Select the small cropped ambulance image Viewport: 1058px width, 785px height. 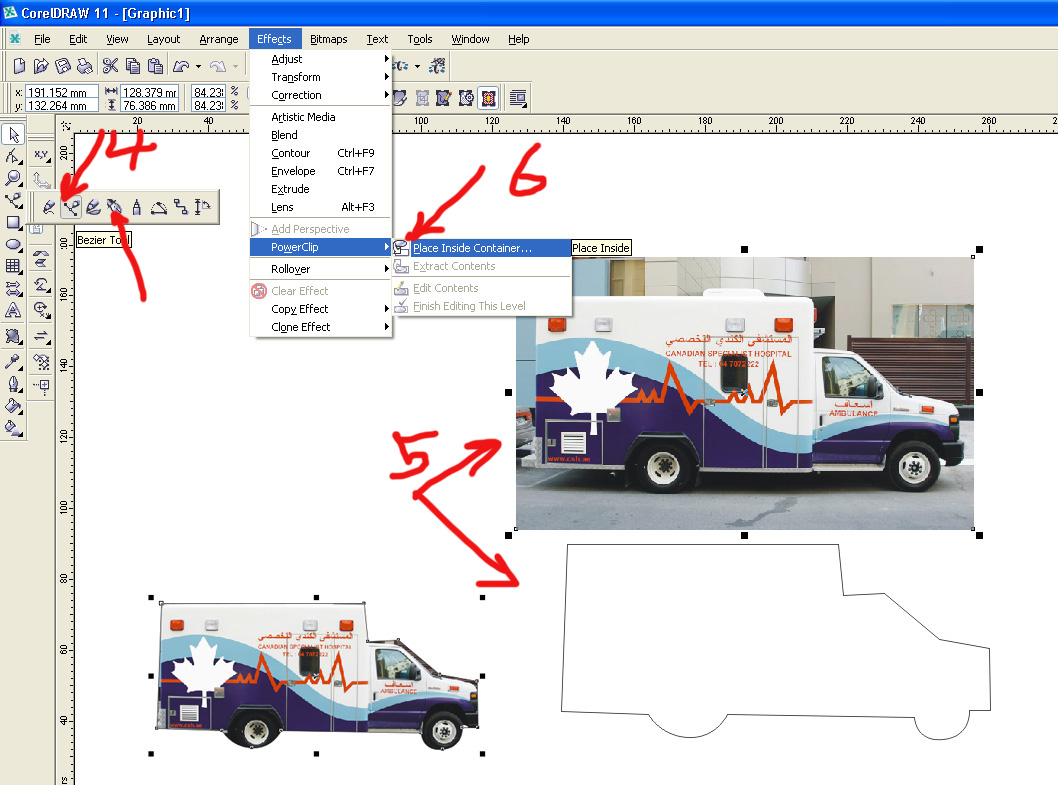pos(317,676)
